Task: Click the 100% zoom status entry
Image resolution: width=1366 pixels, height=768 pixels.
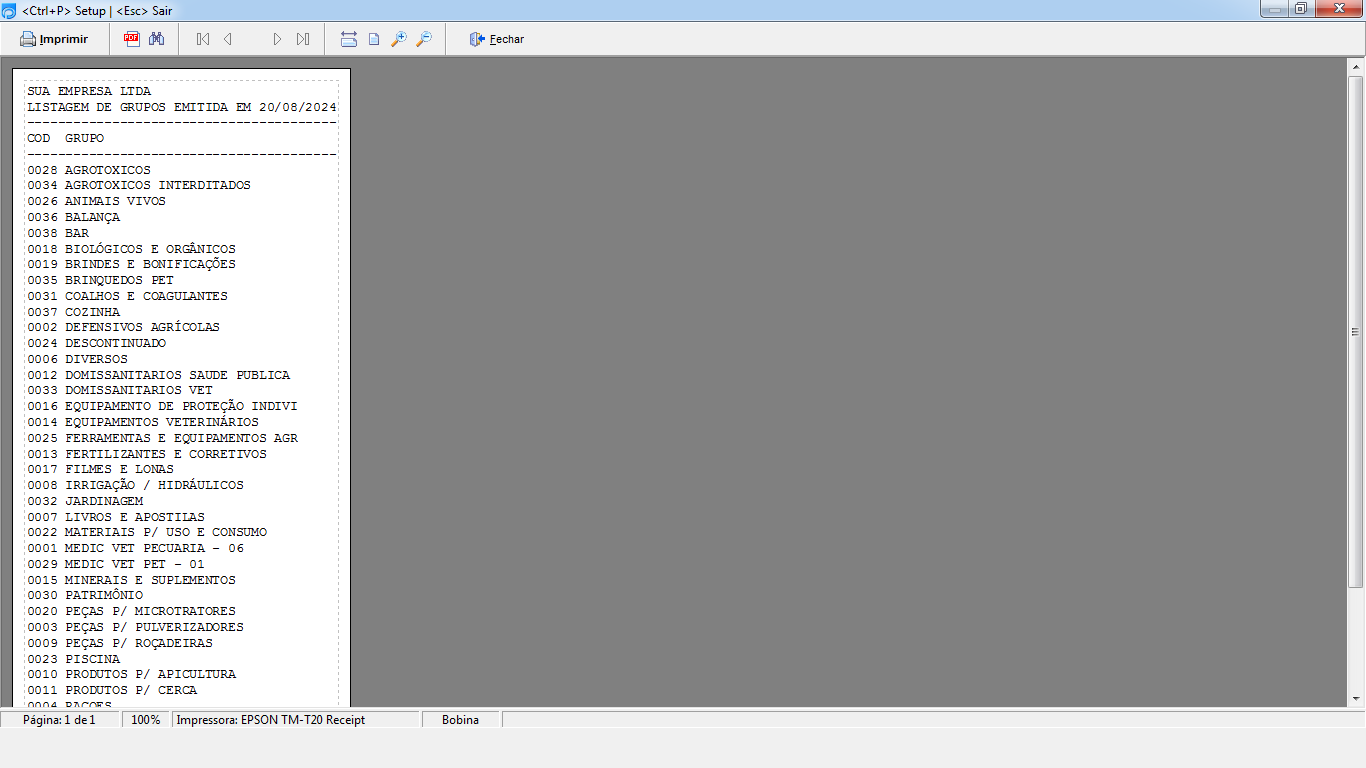Action: click(x=146, y=720)
